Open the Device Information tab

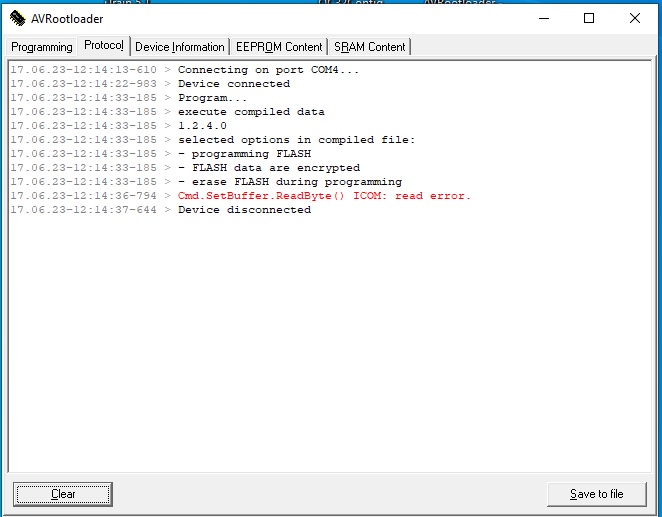tap(180, 47)
